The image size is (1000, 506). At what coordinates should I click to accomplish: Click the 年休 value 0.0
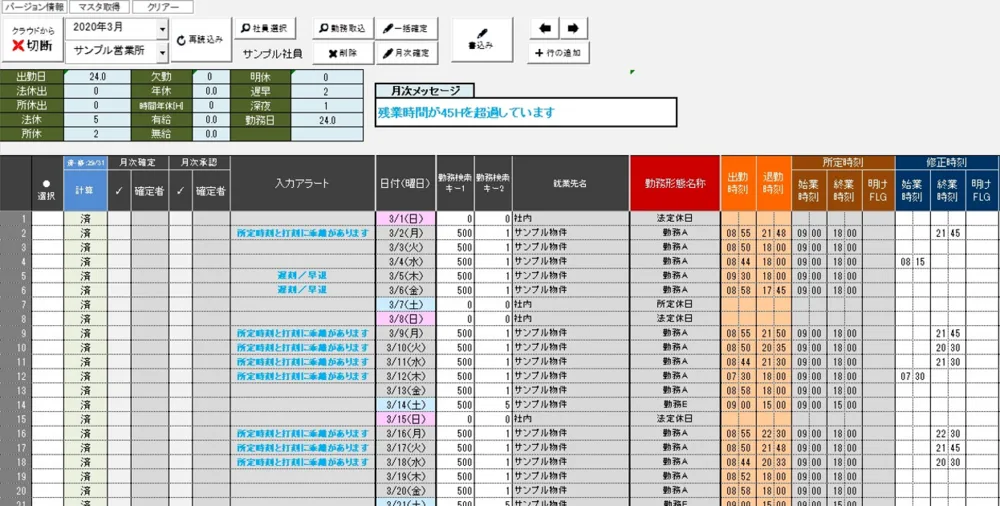click(210, 91)
